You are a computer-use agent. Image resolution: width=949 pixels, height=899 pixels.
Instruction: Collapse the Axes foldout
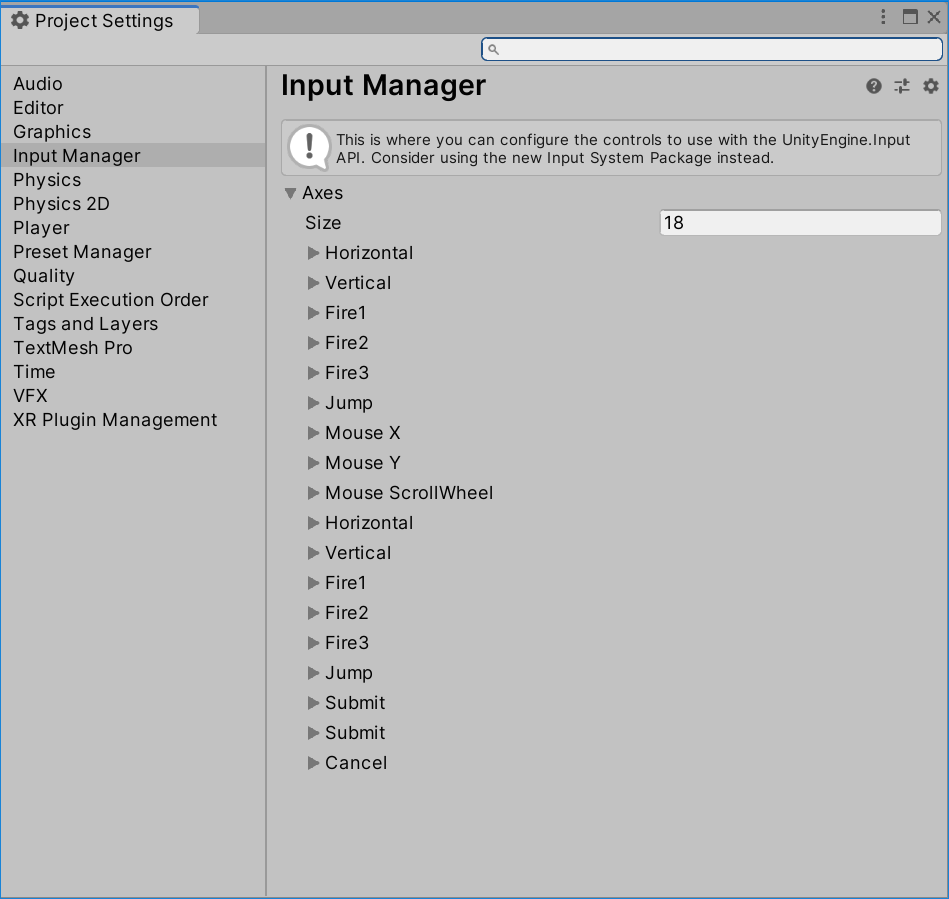pos(291,193)
